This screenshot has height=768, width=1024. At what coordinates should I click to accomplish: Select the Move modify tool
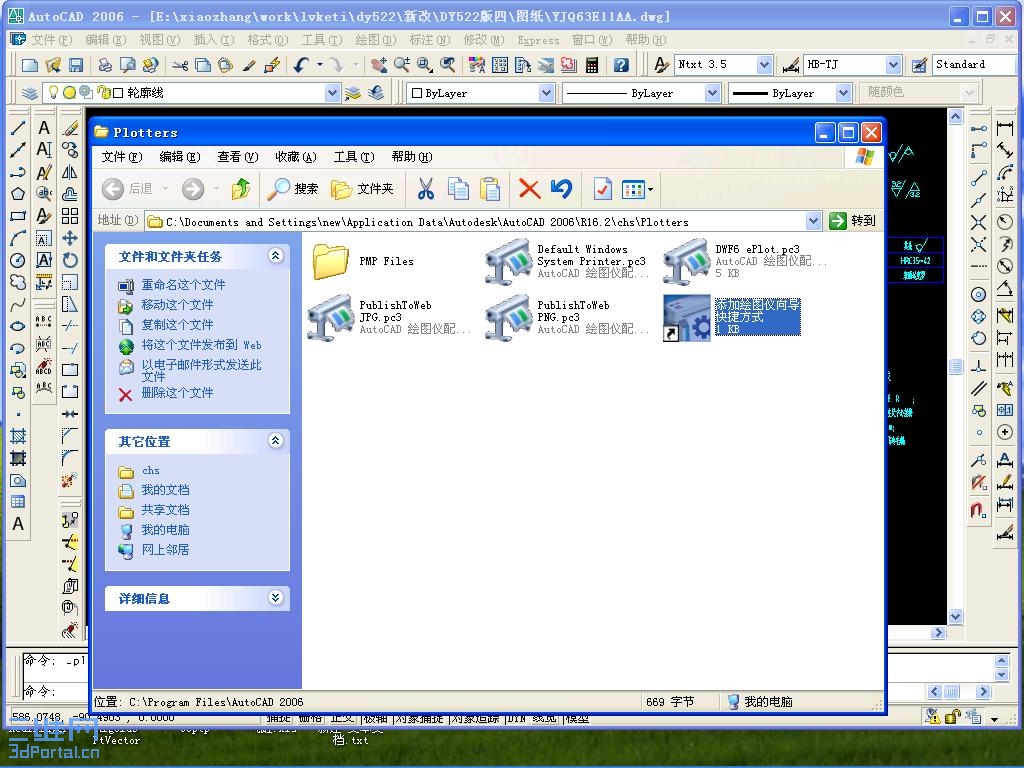[70, 238]
